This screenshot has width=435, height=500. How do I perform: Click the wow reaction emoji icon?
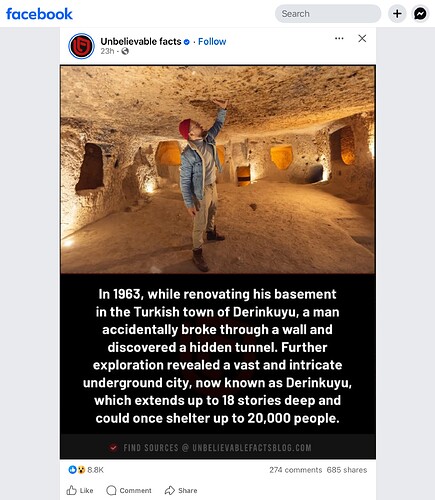point(81,470)
